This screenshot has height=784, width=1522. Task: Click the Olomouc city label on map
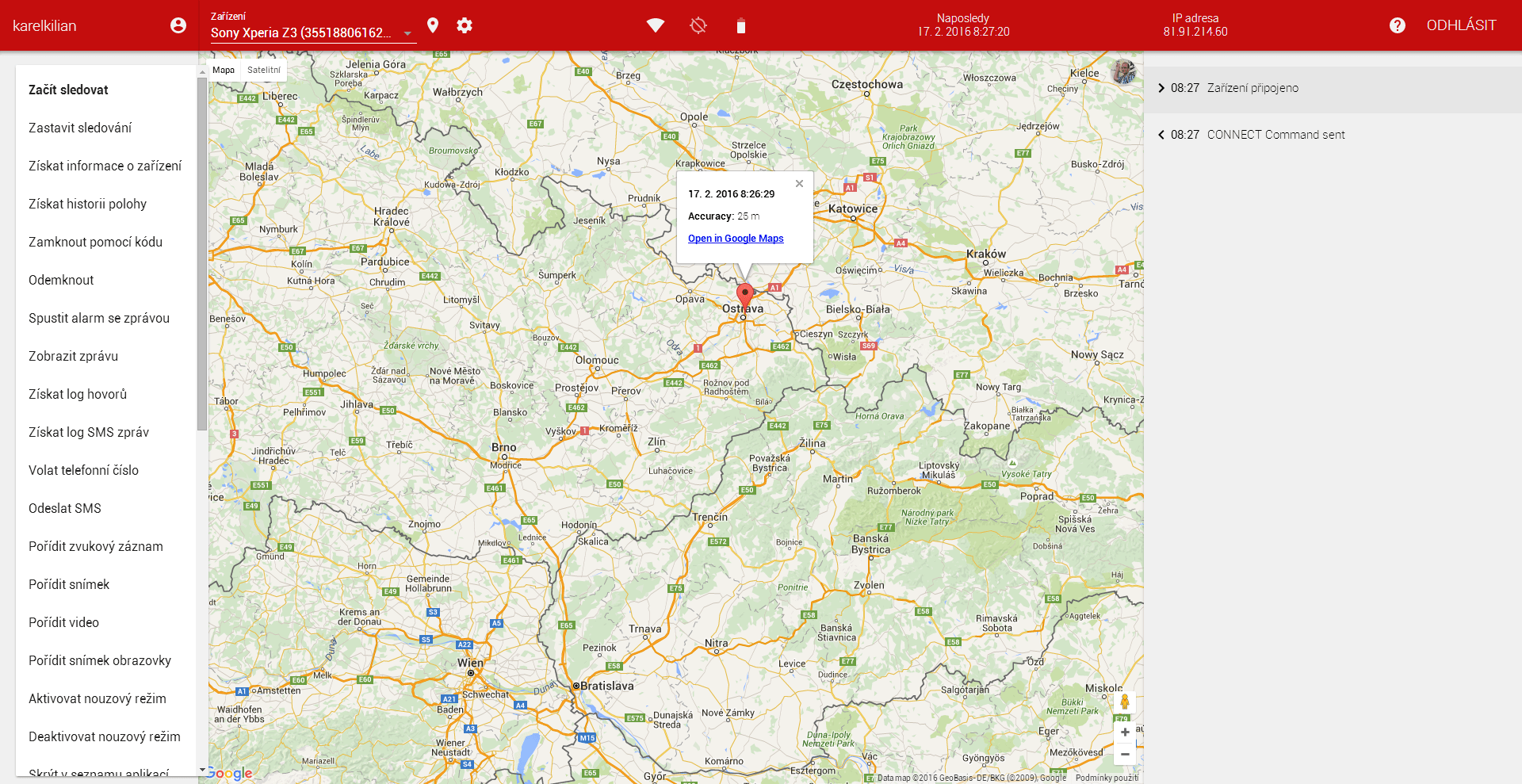597,360
